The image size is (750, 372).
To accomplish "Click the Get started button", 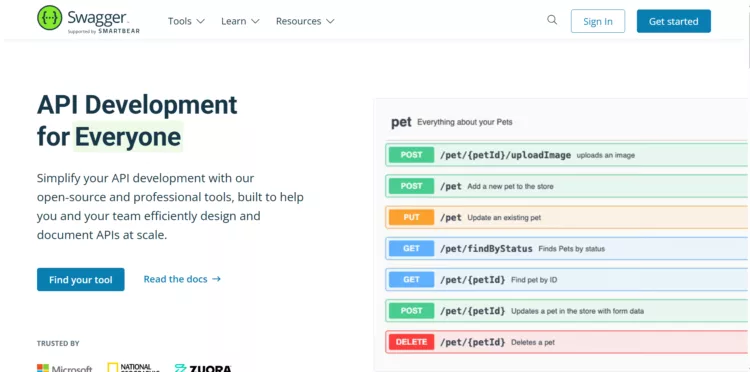I will tap(673, 21).
